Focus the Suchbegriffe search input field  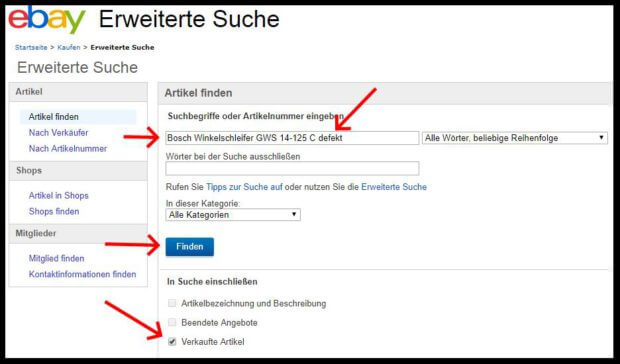(x=292, y=138)
